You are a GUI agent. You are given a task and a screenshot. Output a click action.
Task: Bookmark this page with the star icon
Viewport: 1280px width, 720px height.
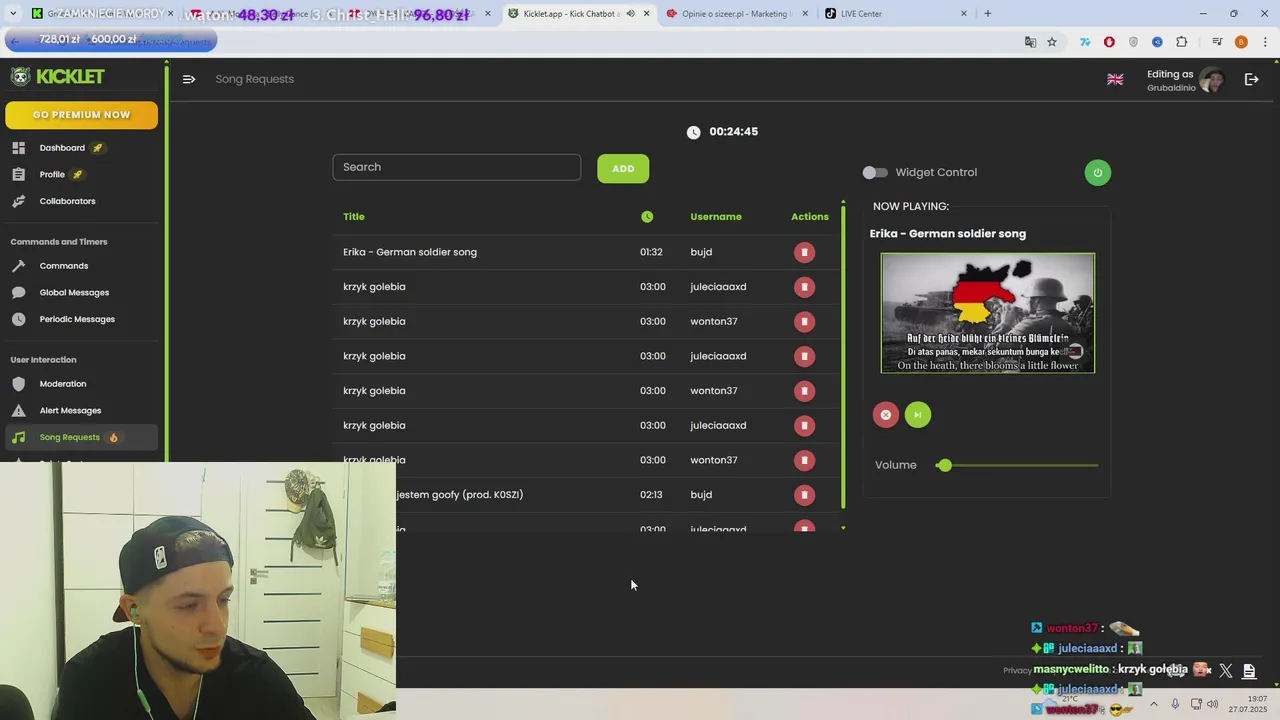1052,42
